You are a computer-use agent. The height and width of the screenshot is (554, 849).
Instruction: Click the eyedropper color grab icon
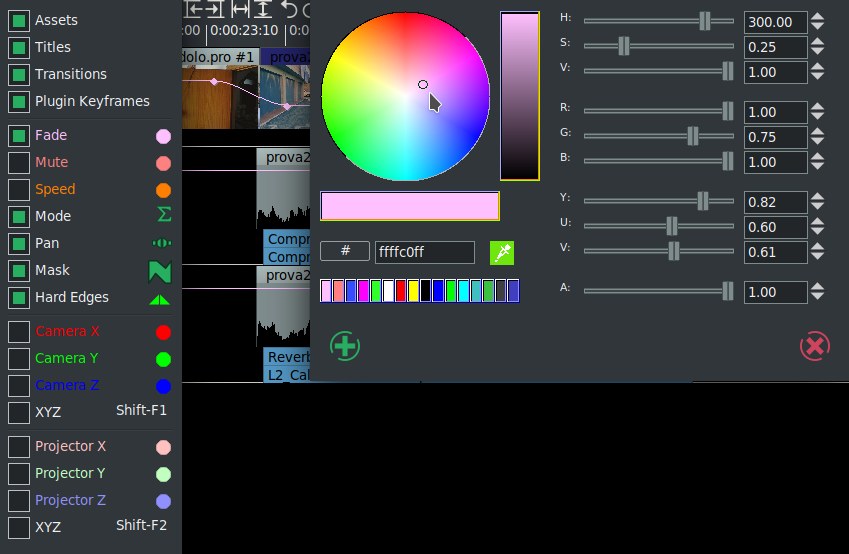pyautogui.click(x=502, y=253)
